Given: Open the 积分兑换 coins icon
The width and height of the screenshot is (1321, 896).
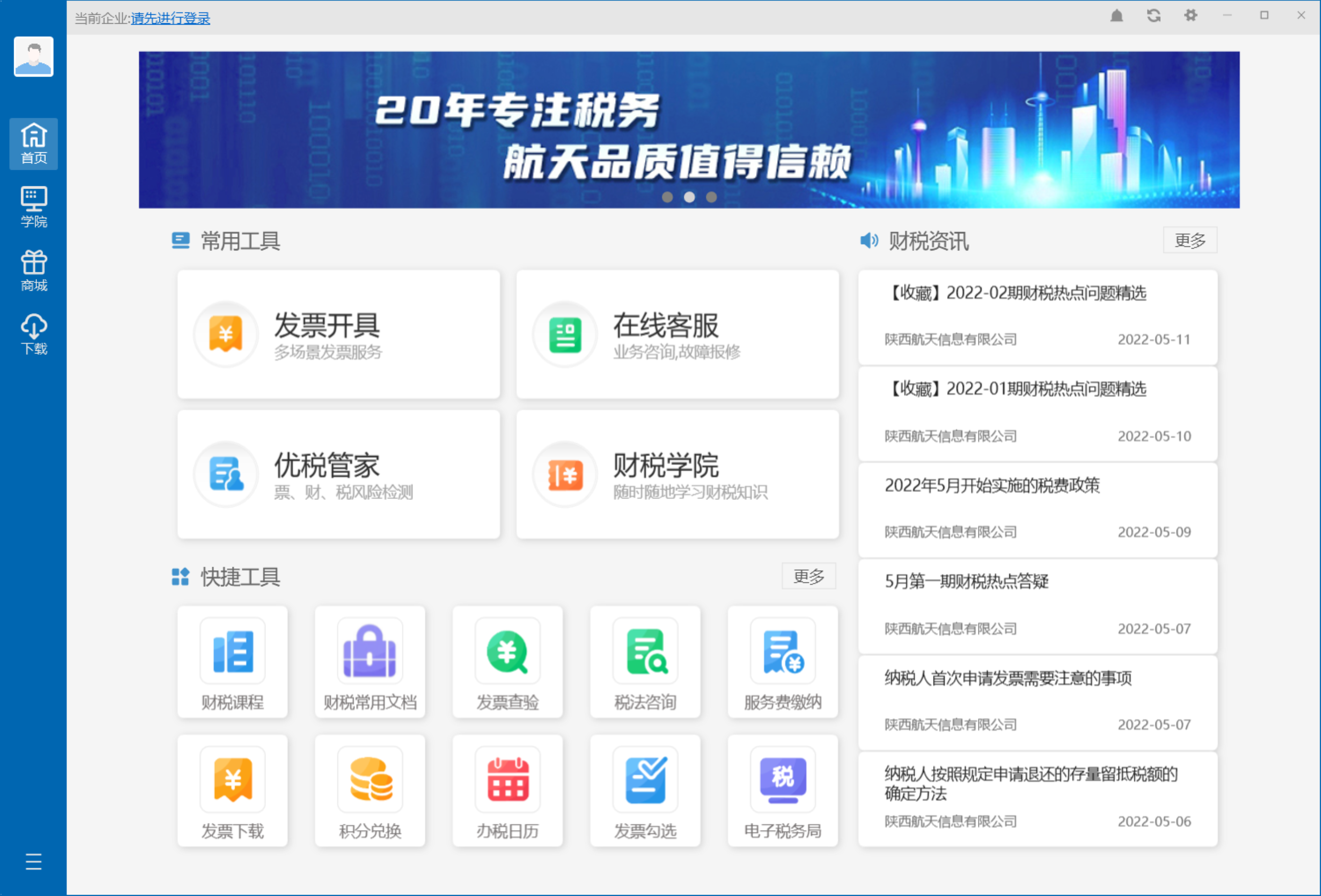Looking at the screenshot, I should coord(371,780).
